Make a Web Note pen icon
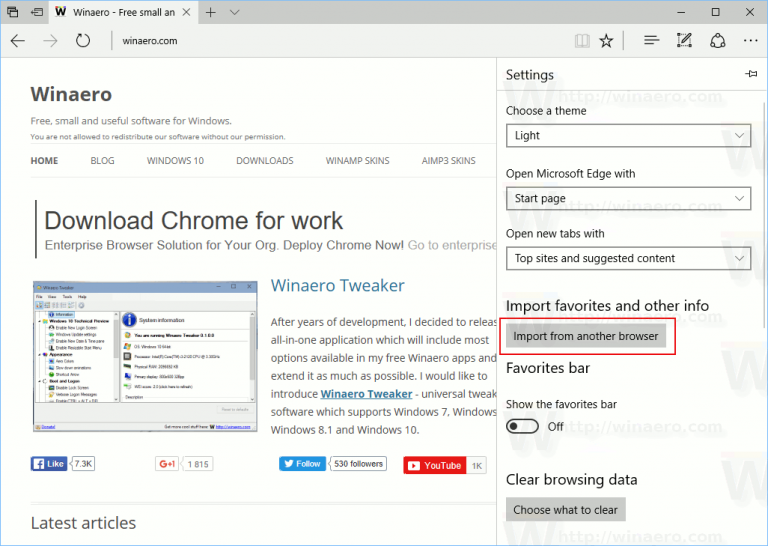The image size is (768, 546). (x=684, y=40)
